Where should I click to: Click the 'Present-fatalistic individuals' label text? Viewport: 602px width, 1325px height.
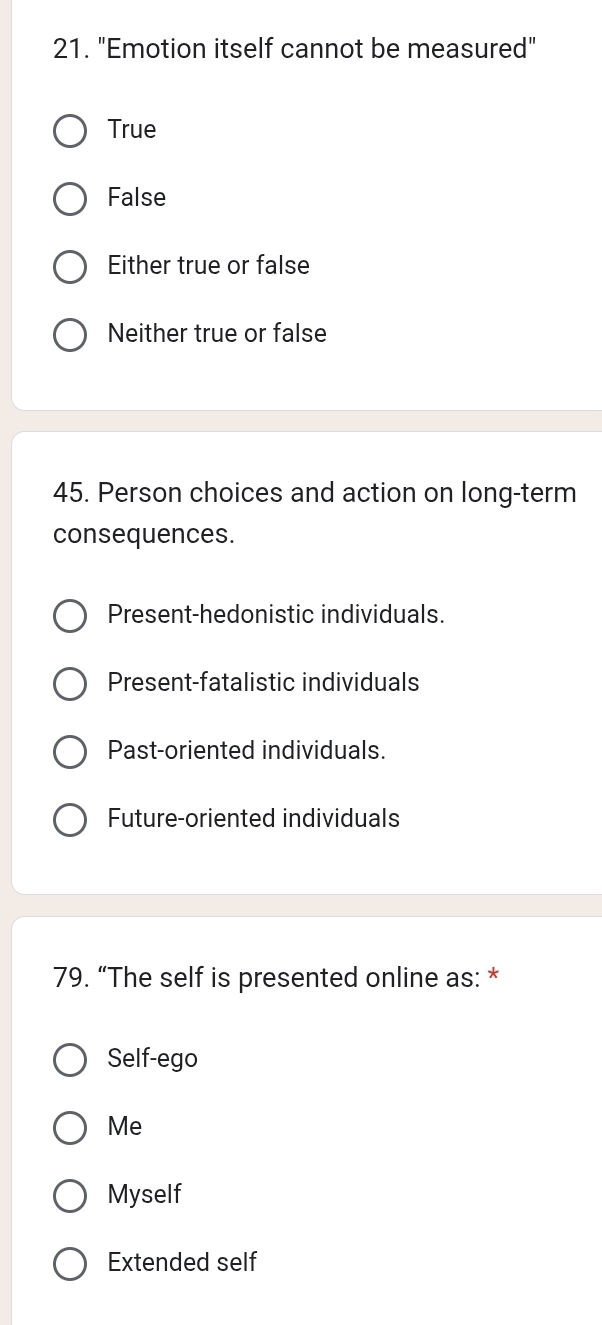[264, 682]
